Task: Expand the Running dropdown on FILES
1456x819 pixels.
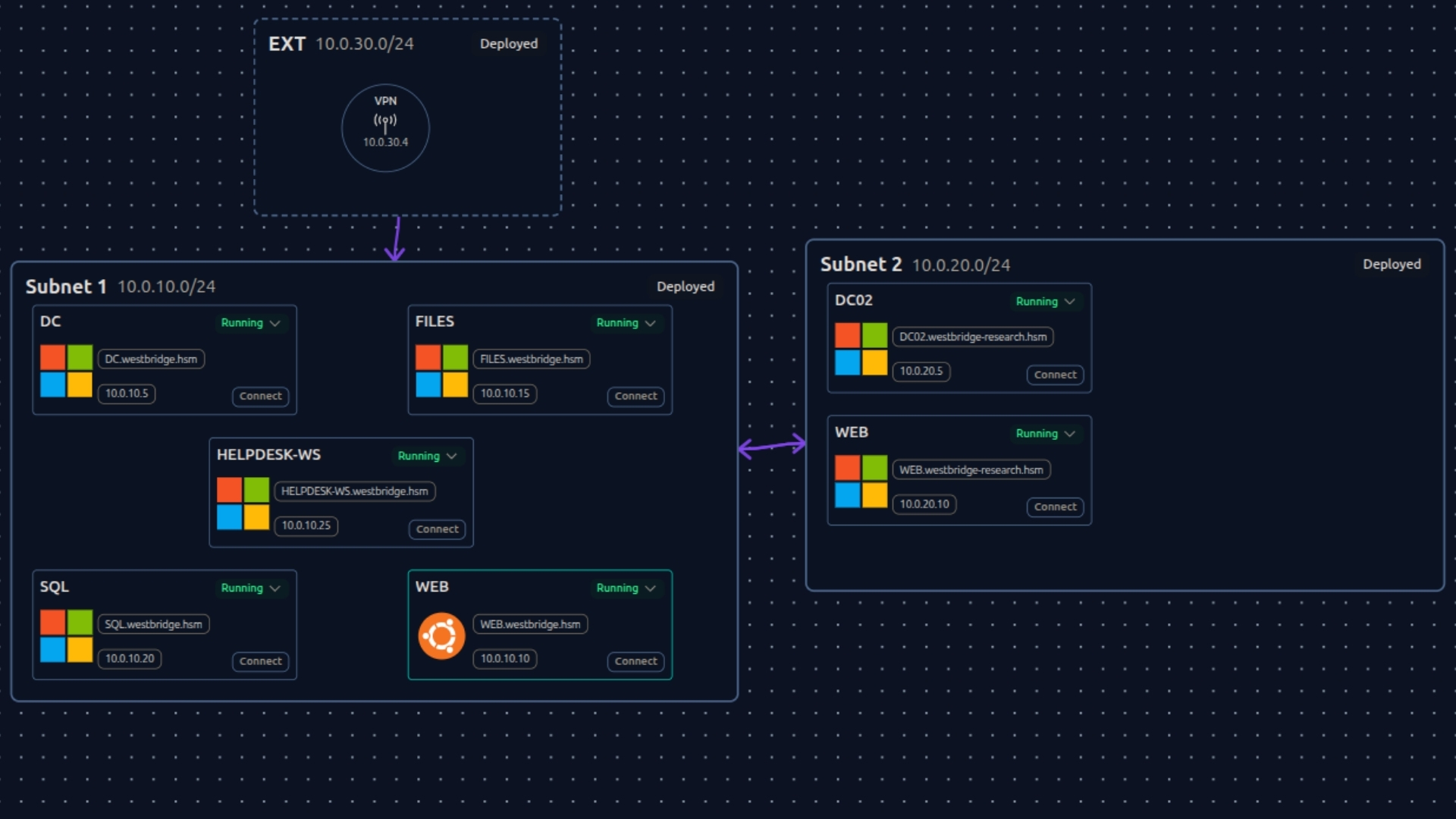Action: pyautogui.click(x=626, y=323)
